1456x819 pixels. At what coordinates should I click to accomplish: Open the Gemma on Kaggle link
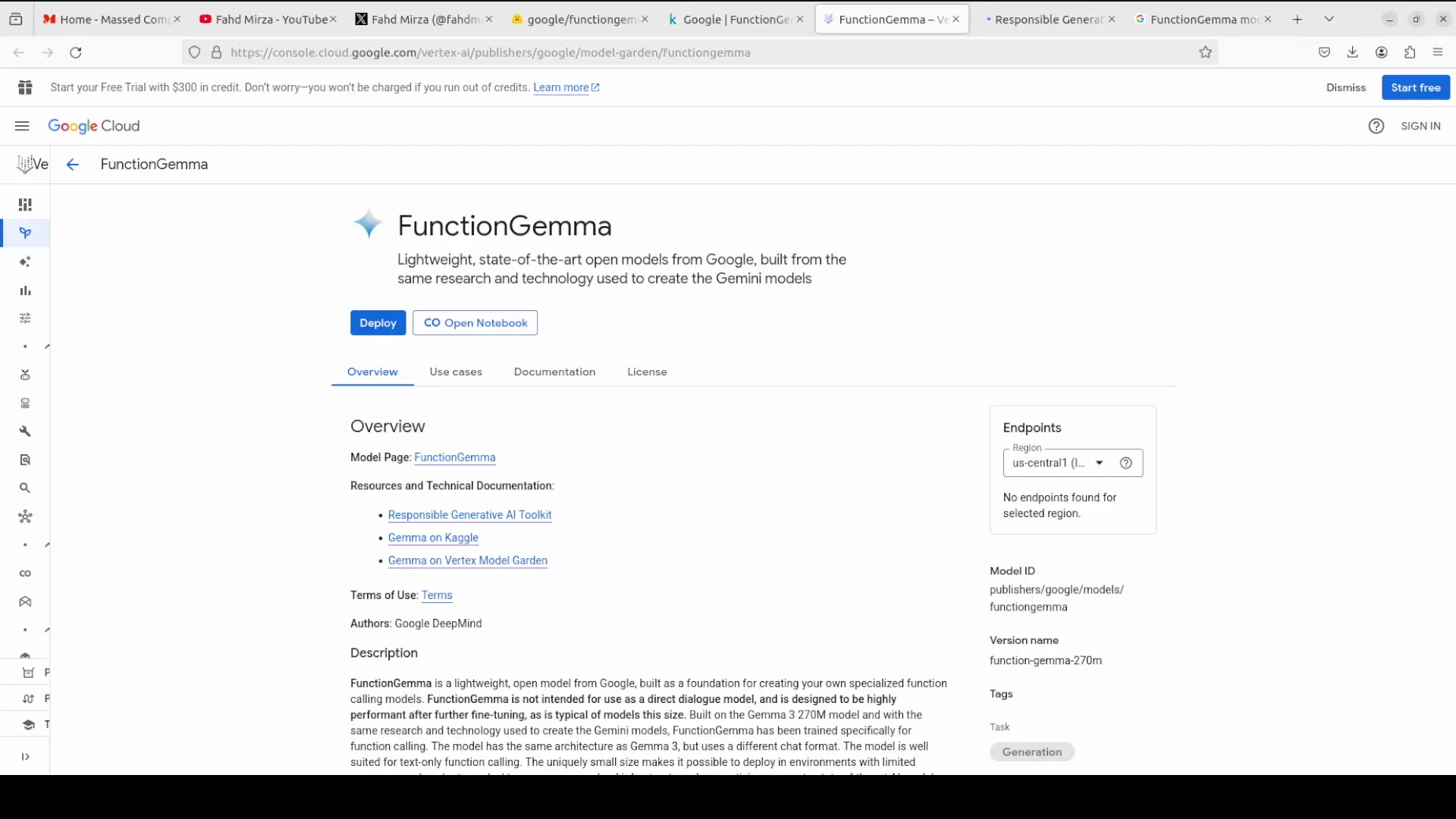click(432, 538)
